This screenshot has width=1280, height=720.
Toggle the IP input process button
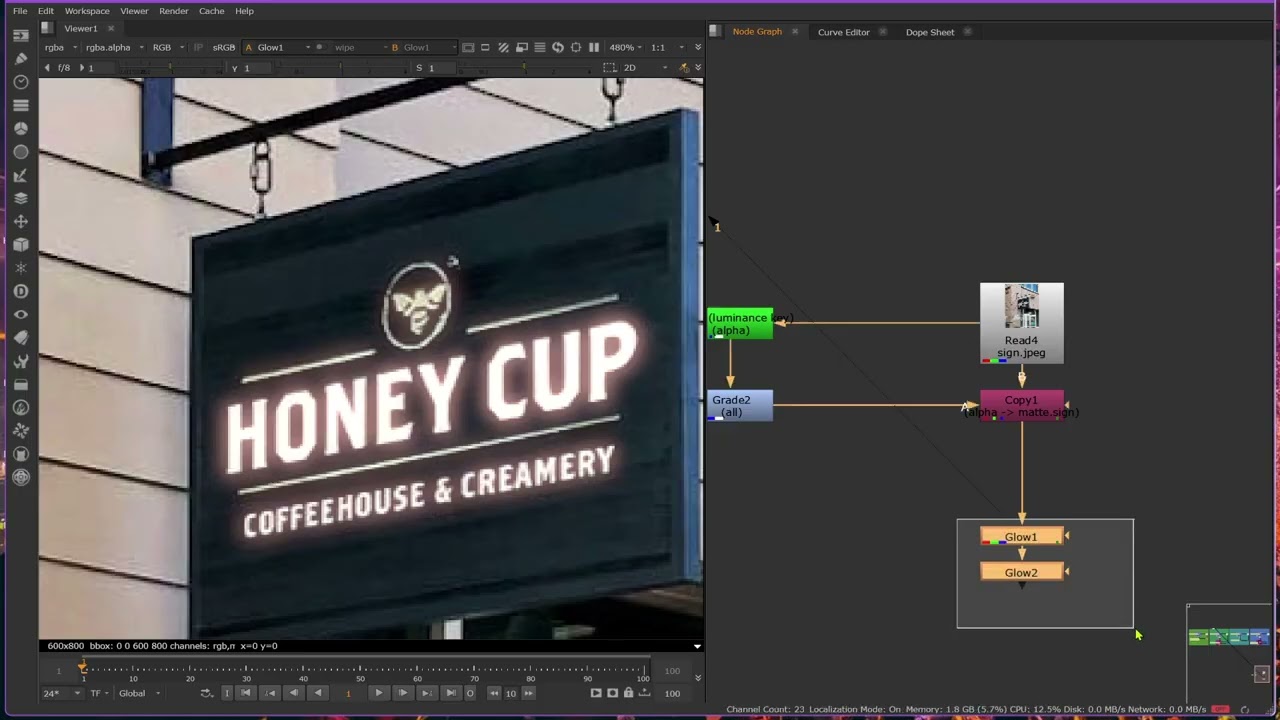tap(198, 47)
